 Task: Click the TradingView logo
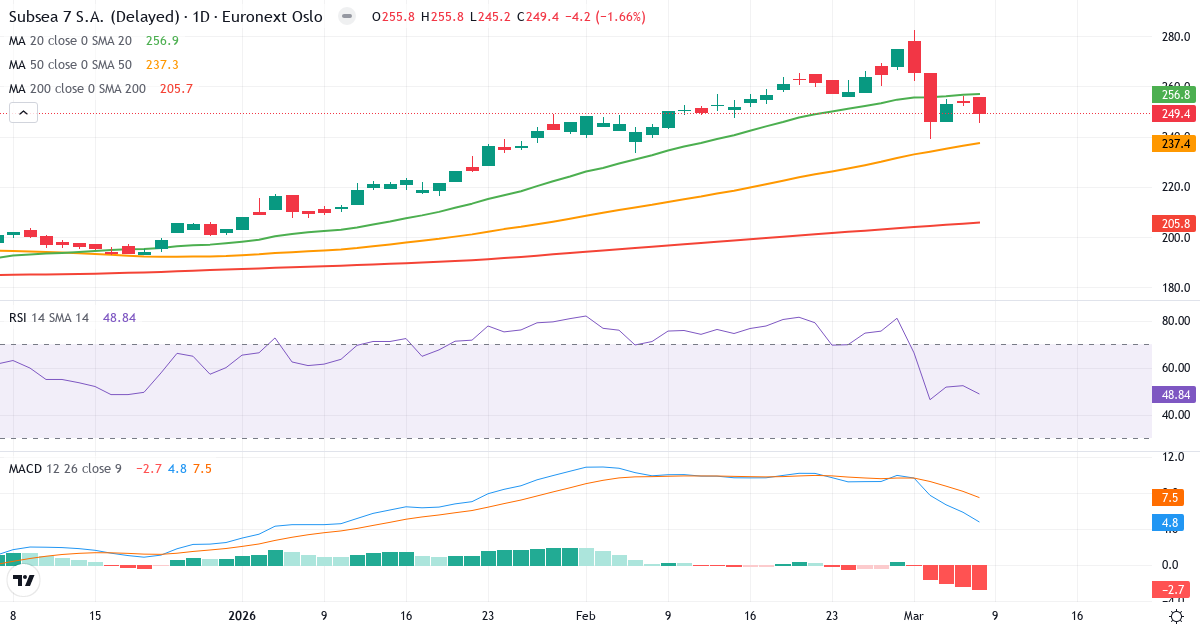coord(24,580)
